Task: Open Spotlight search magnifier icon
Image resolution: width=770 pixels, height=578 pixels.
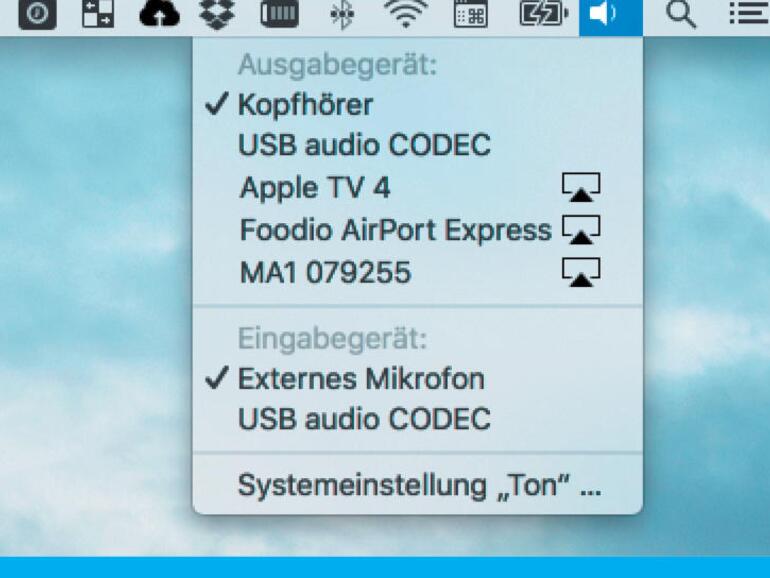Action: coord(681,14)
